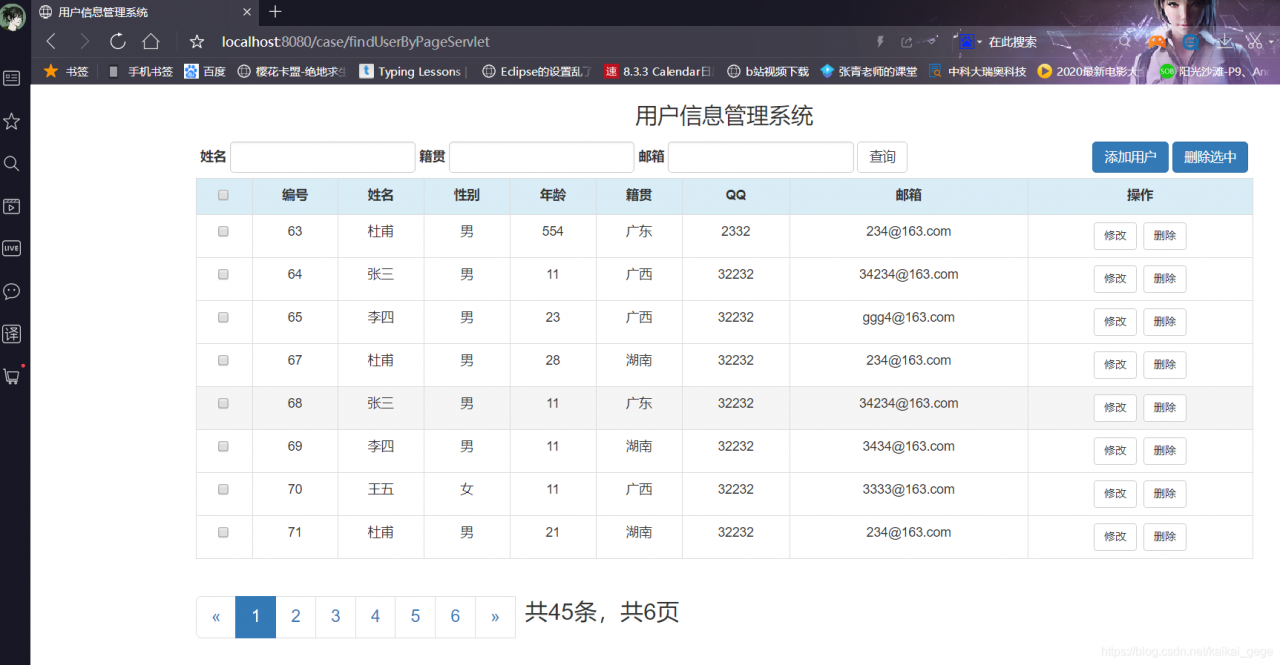Open the 百度 bookmark

click(x=205, y=71)
